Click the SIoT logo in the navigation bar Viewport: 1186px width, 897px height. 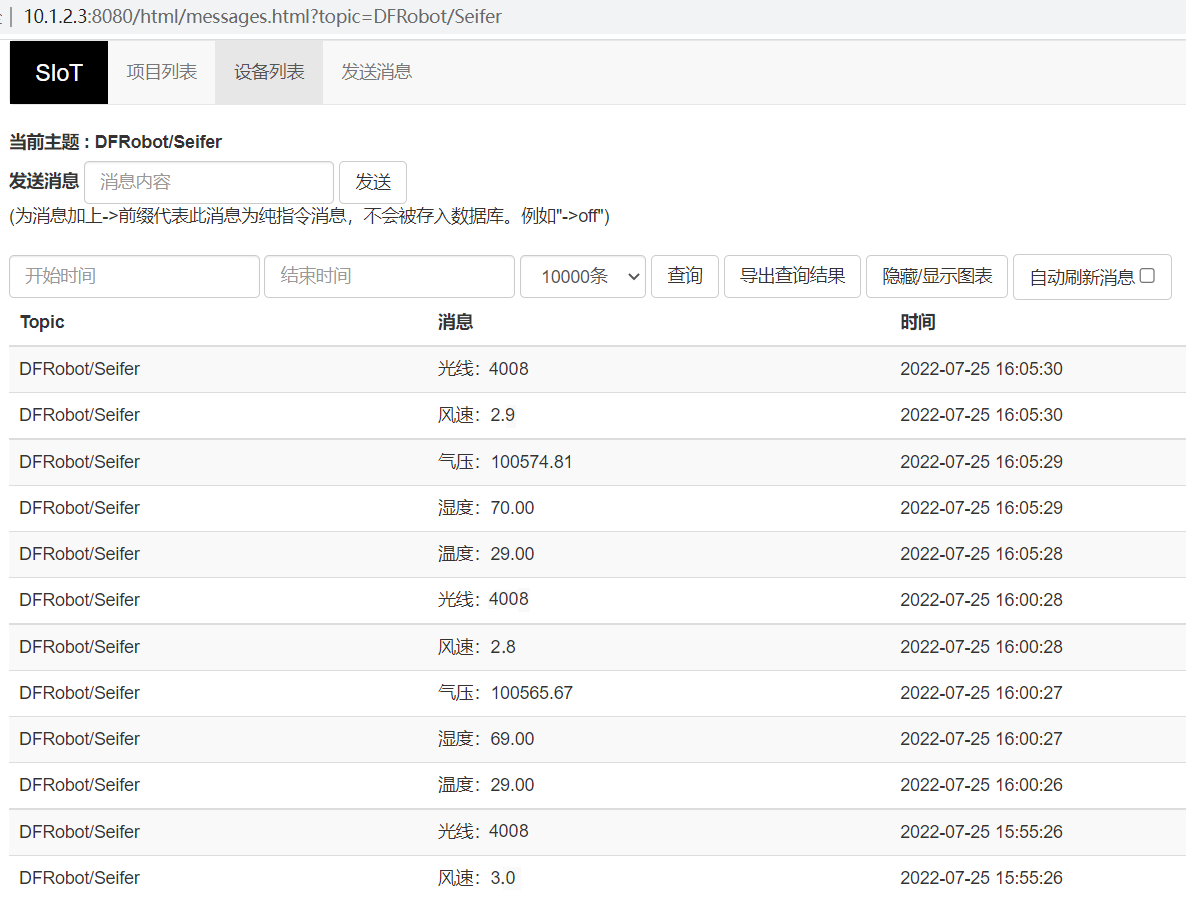[x=59, y=73]
